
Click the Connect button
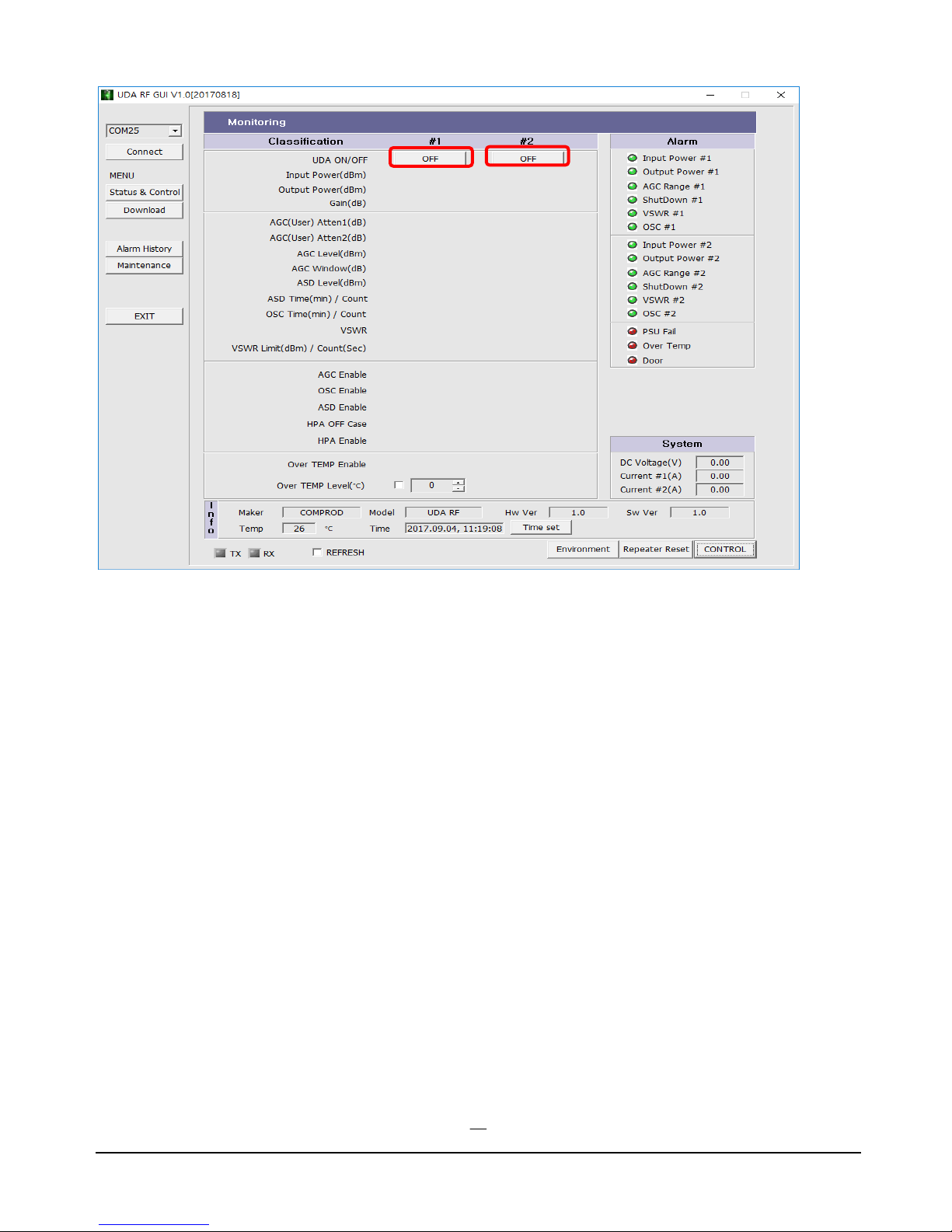[145, 152]
